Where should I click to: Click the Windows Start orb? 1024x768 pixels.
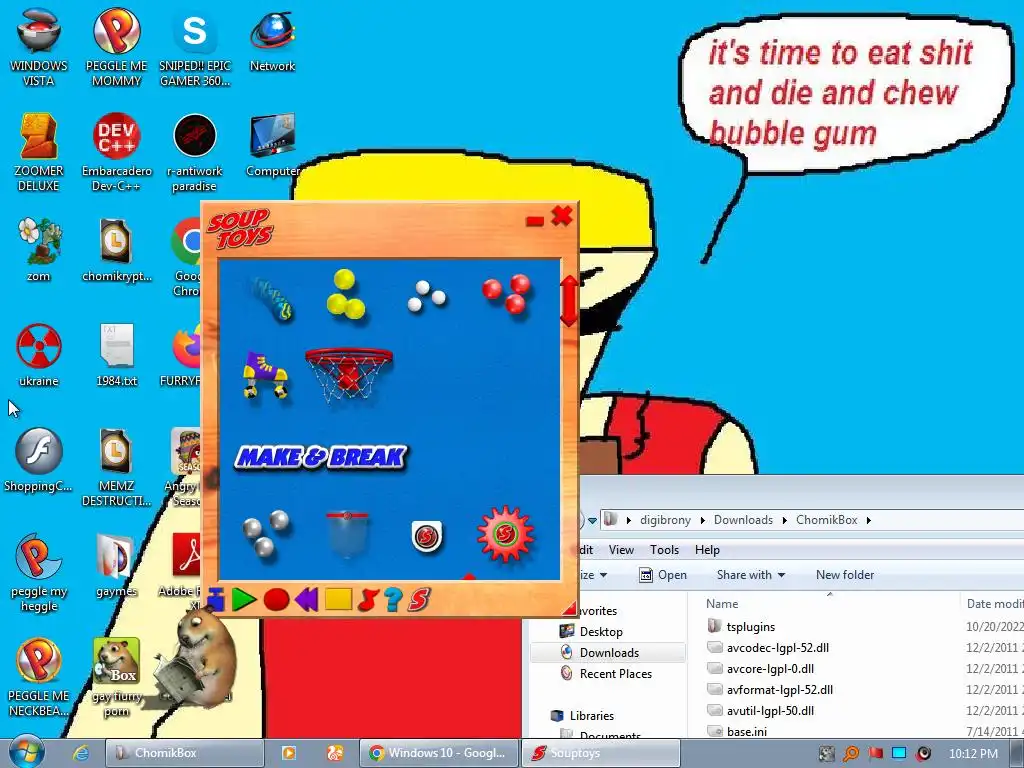click(27, 752)
